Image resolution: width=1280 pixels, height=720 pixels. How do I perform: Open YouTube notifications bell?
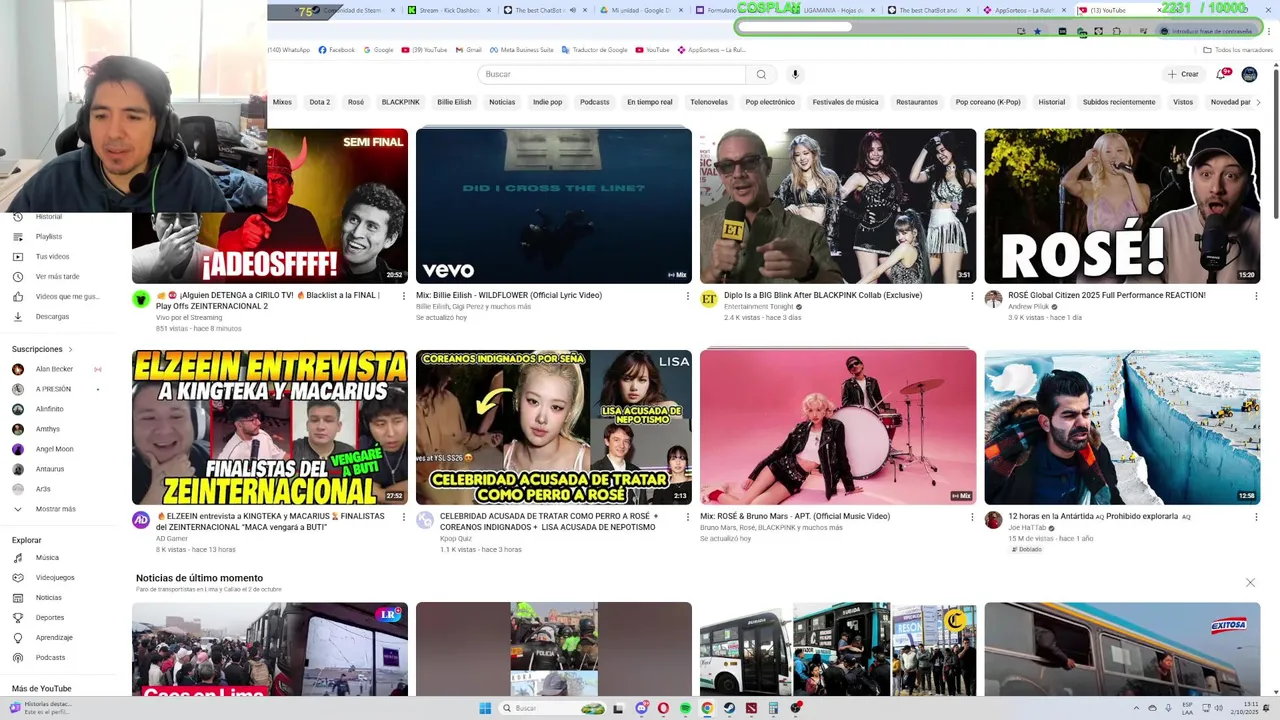1222,74
